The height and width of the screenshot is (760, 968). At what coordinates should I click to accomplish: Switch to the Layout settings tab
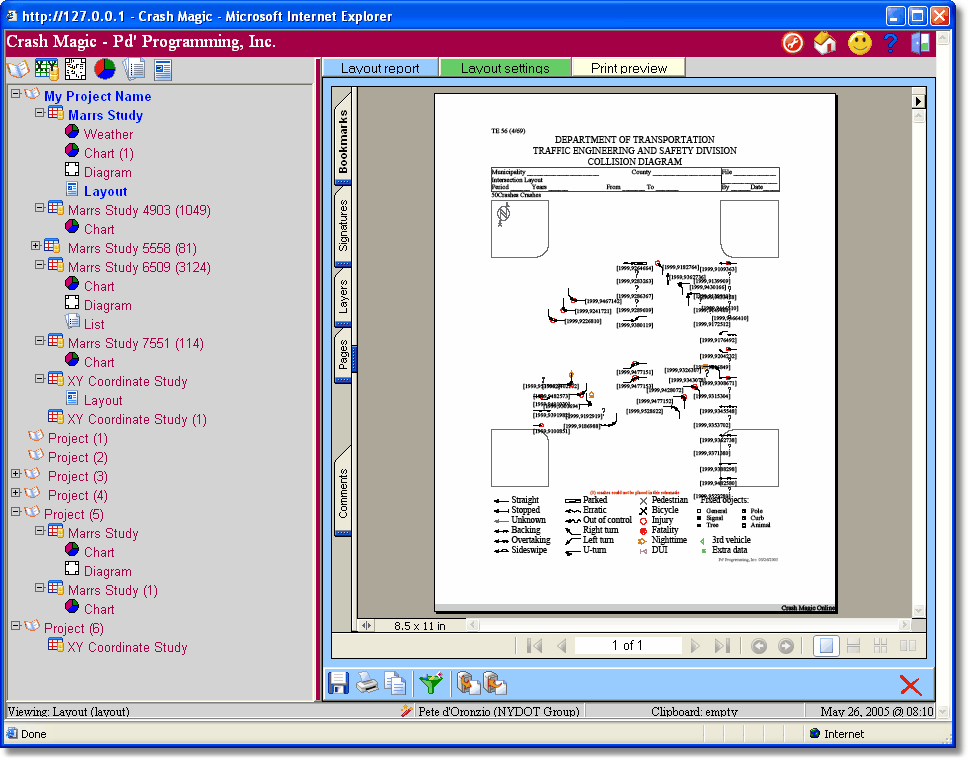(x=505, y=68)
